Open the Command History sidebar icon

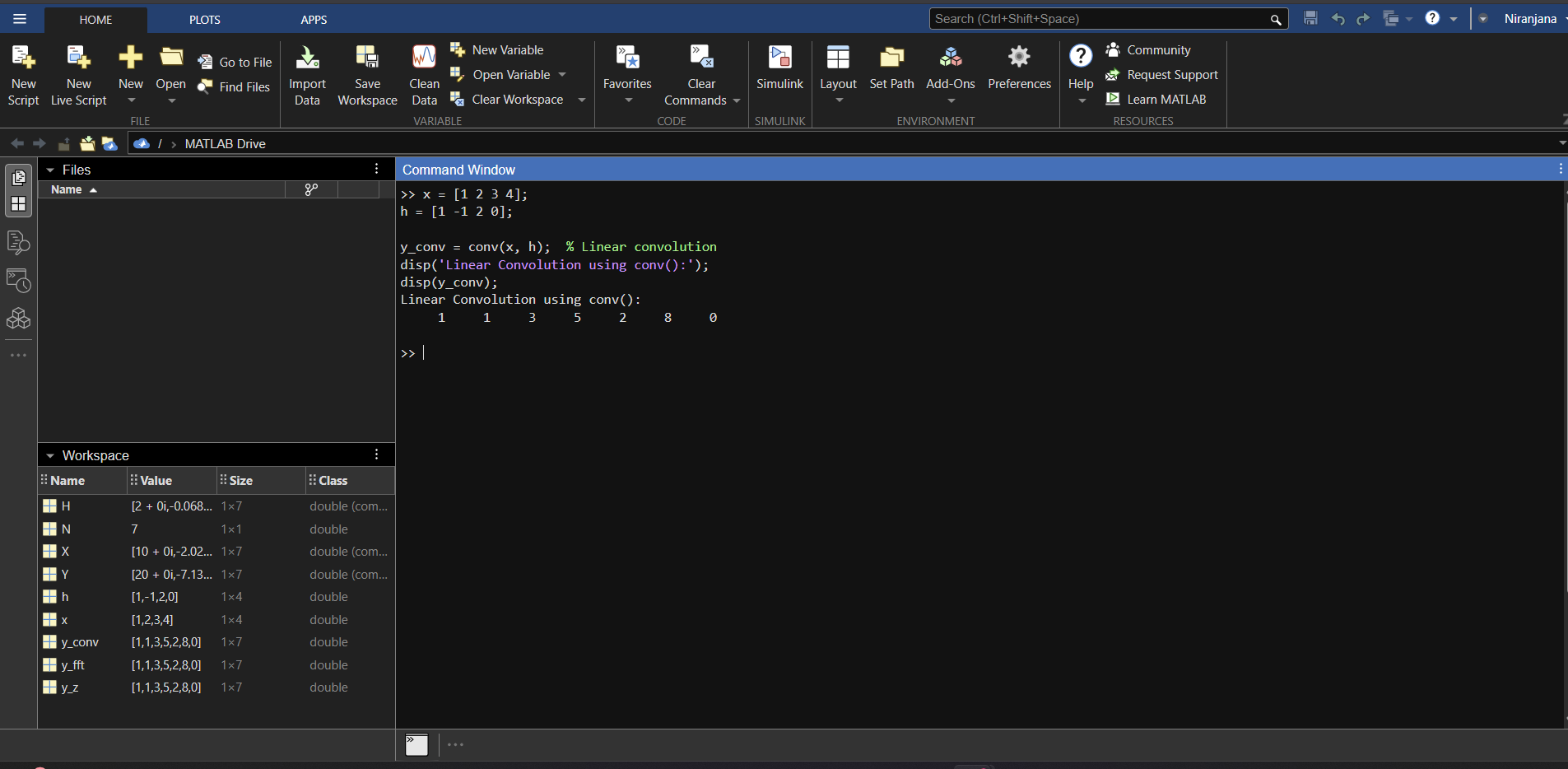coord(19,281)
